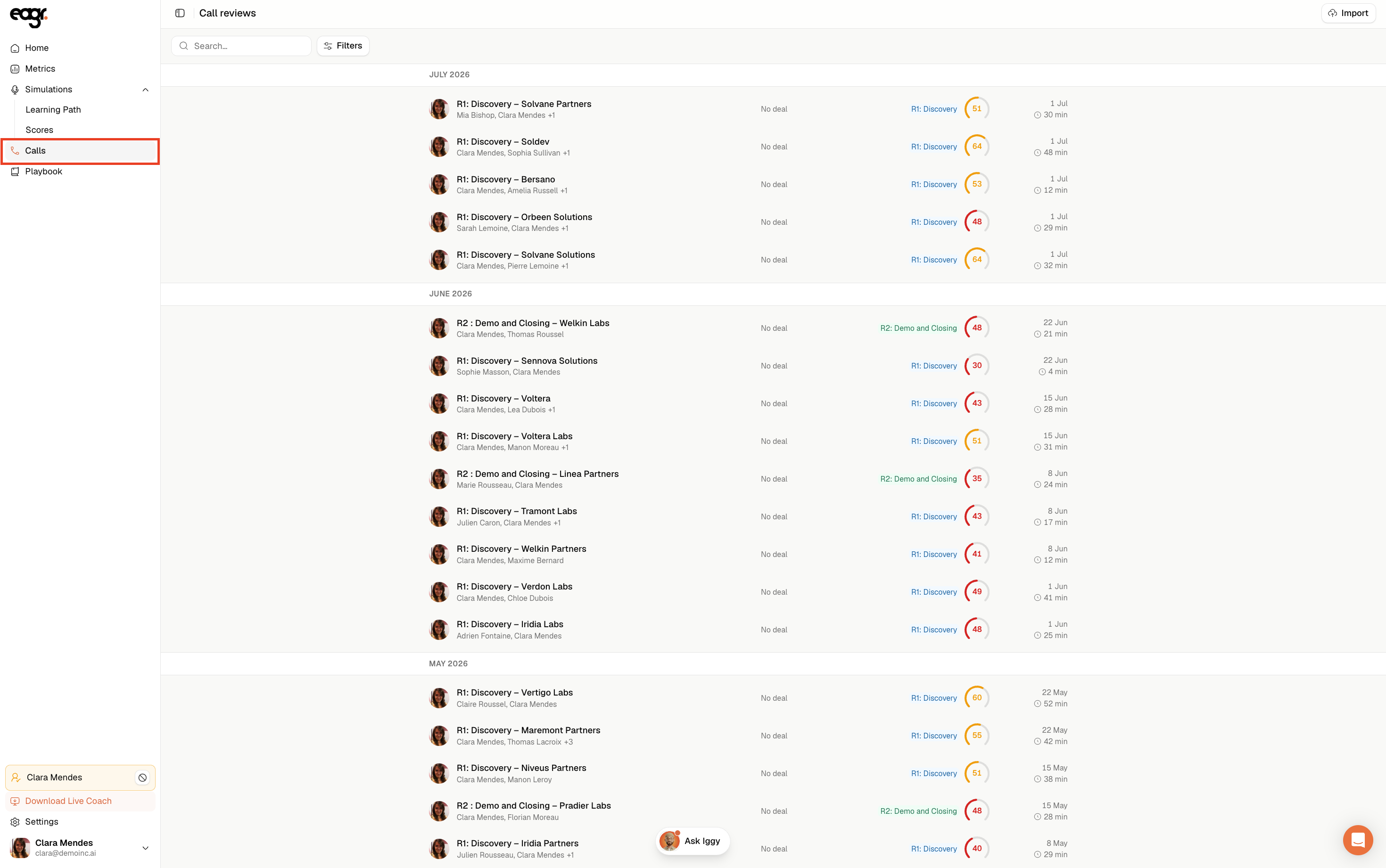Open call R1: Discovery – Voltera Labs
This screenshot has height=868, width=1386.
514,436
